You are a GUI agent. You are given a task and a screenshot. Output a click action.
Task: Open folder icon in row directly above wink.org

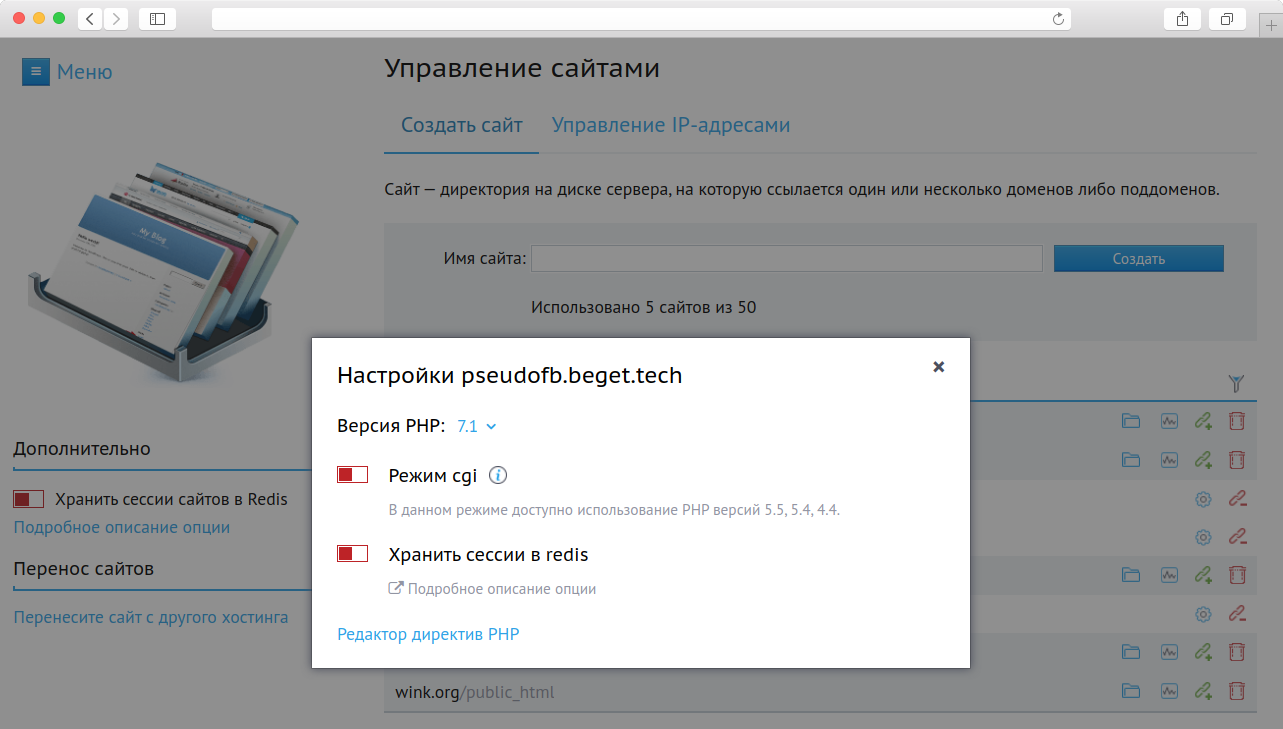pyautogui.click(x=1131, y=652)
